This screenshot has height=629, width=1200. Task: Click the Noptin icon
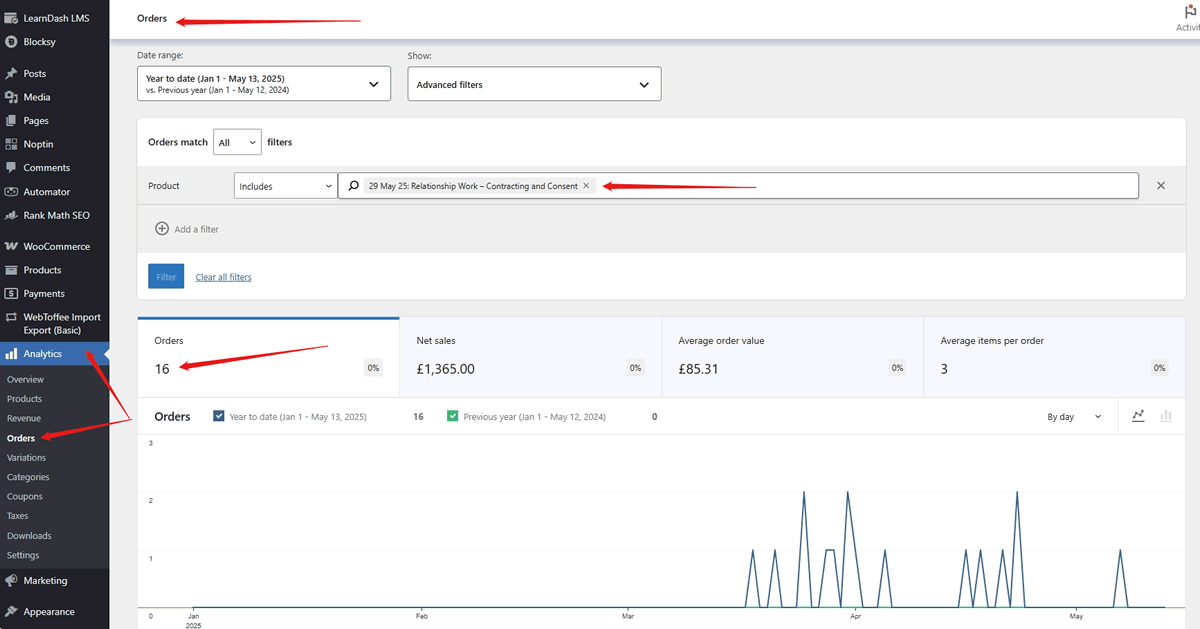(11, 145)
